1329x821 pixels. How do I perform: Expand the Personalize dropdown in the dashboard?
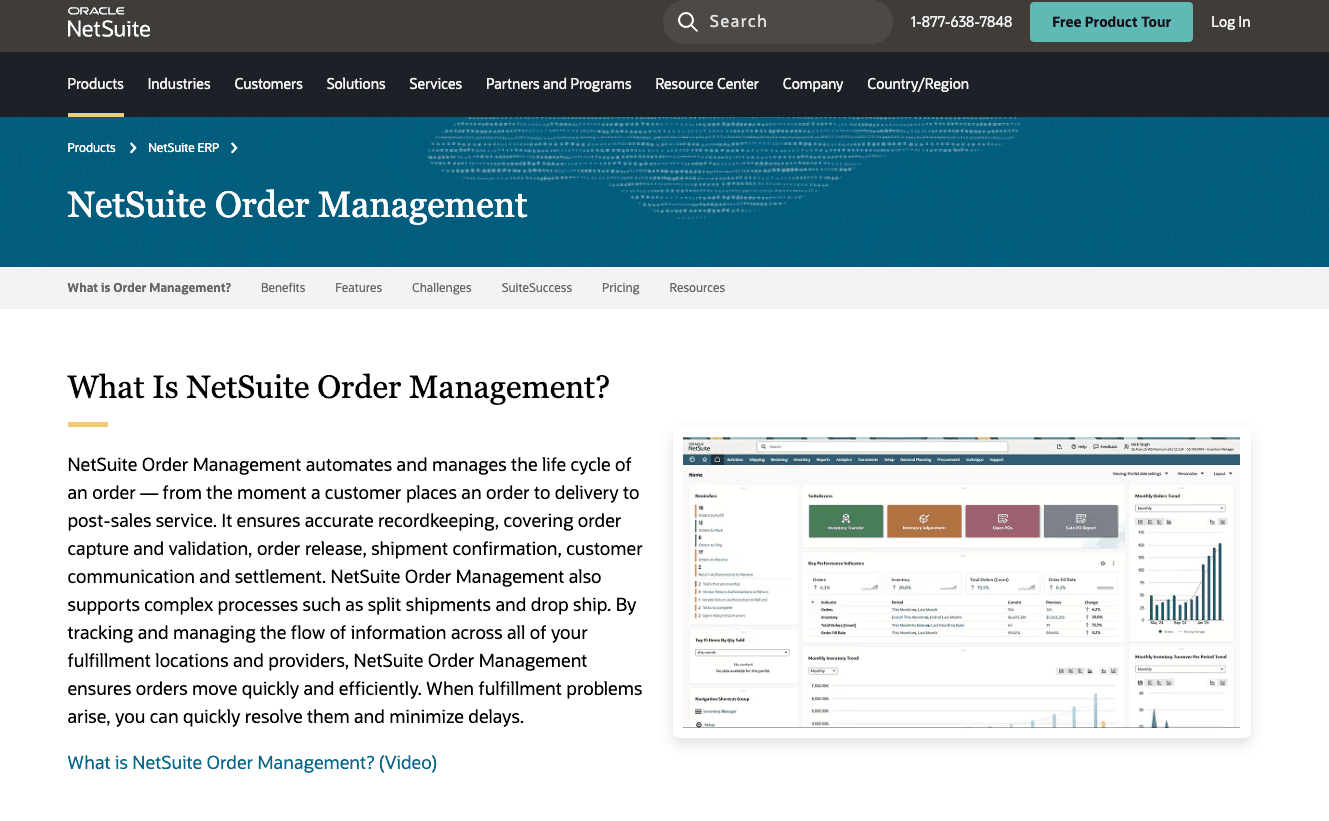1190,474
